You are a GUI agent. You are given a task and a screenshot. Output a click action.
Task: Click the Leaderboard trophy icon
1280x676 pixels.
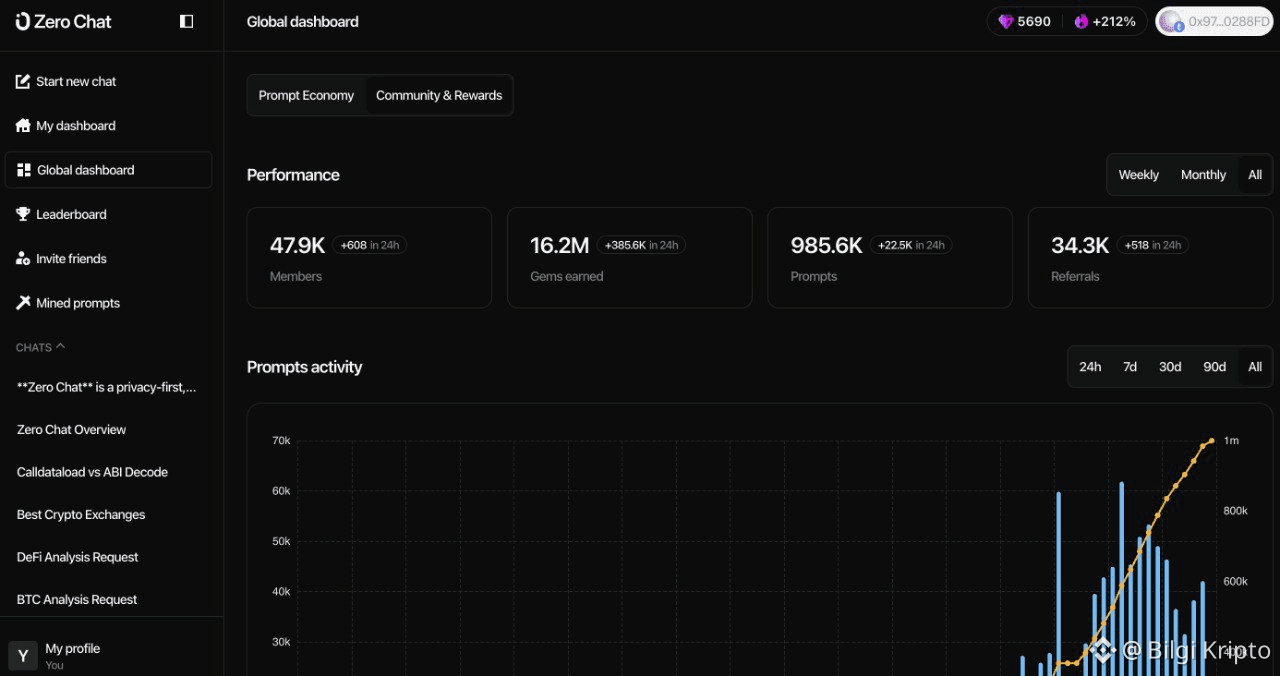(x=23, y=214)
